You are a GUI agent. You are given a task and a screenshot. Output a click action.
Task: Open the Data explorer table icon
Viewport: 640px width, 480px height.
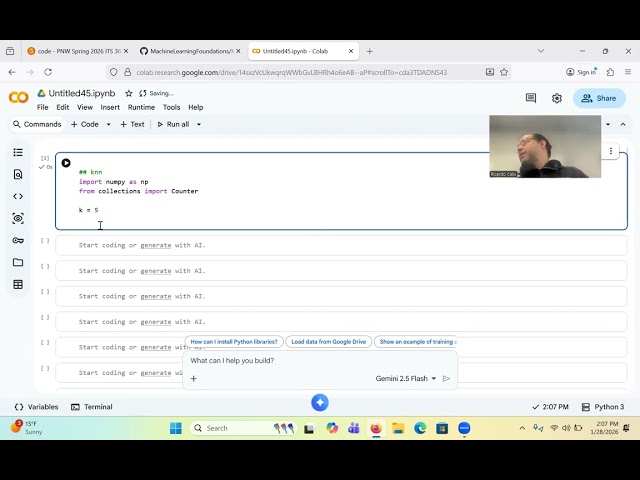tap(18, 284)
